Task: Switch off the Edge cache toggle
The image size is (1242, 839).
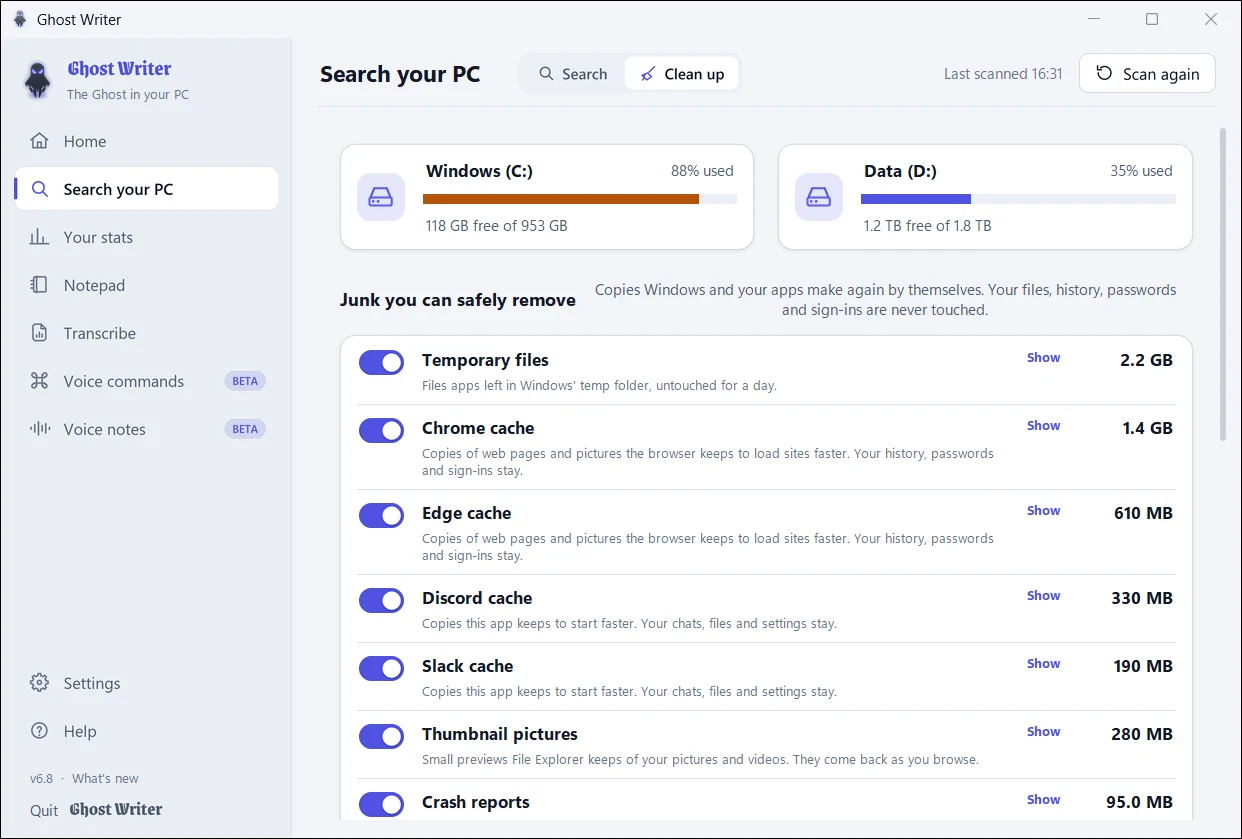Action: pos(381,515)
